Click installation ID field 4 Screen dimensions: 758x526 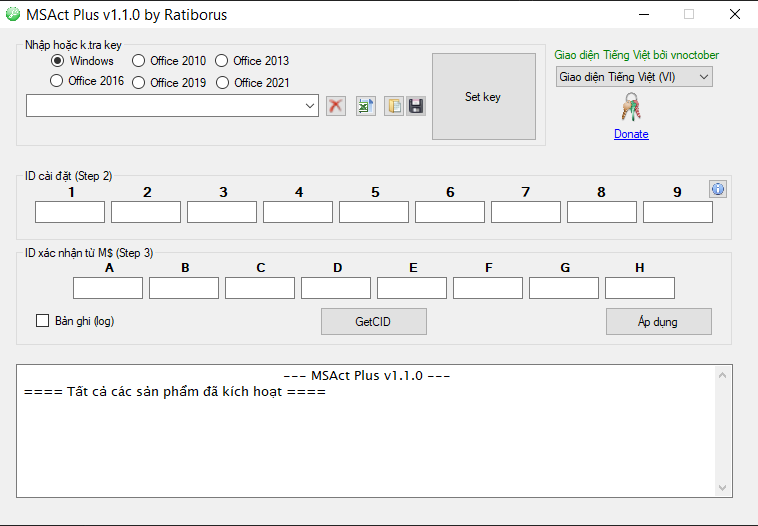pos(298,212)
